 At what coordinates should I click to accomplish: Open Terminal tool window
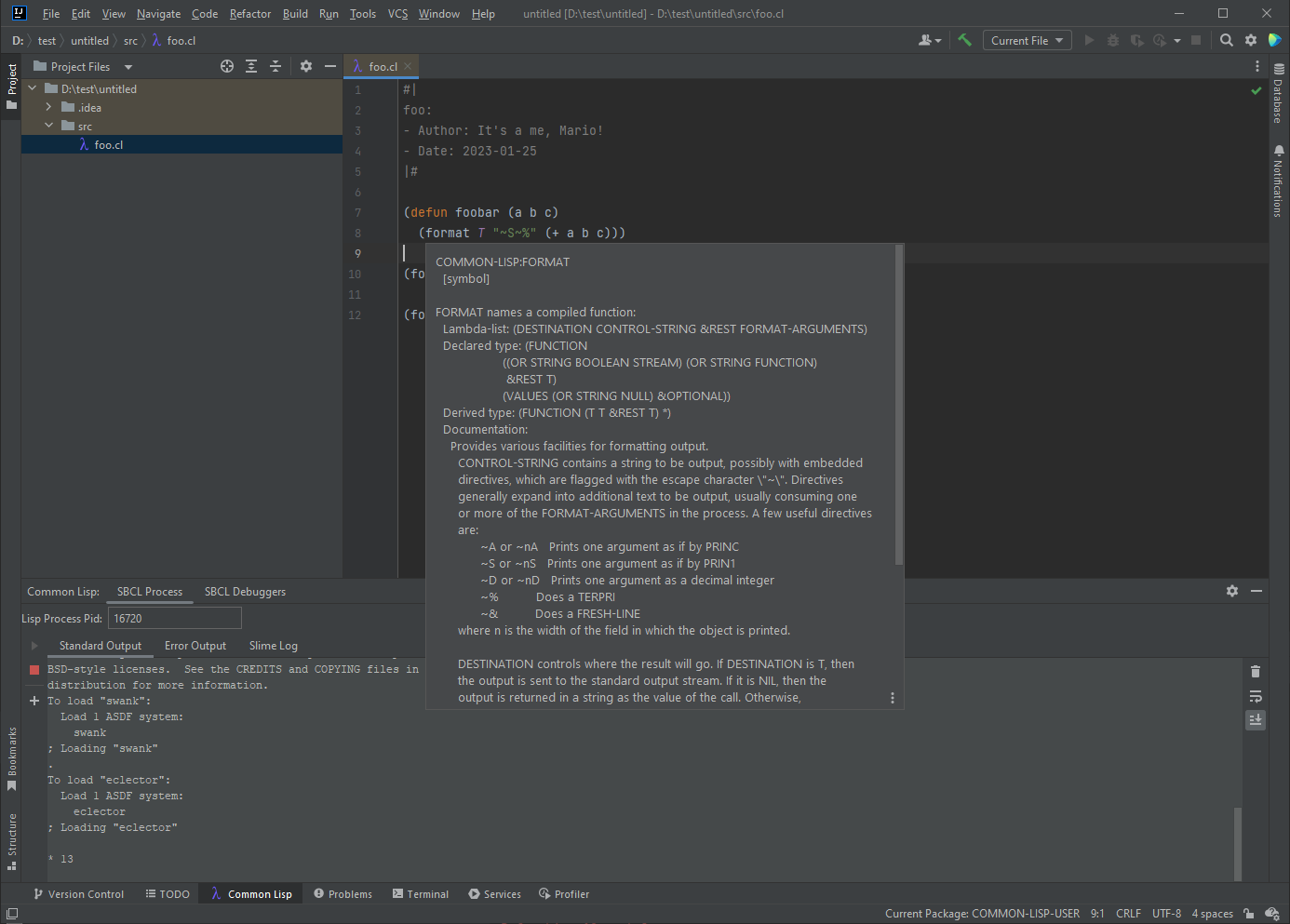(421, 894)
